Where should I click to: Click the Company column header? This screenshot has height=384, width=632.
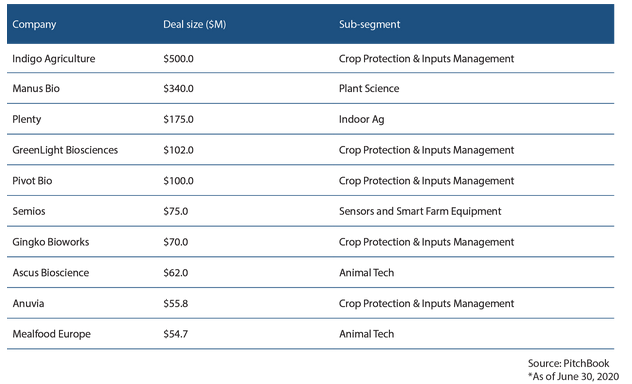pyautogui.click(x=34, y=25)
